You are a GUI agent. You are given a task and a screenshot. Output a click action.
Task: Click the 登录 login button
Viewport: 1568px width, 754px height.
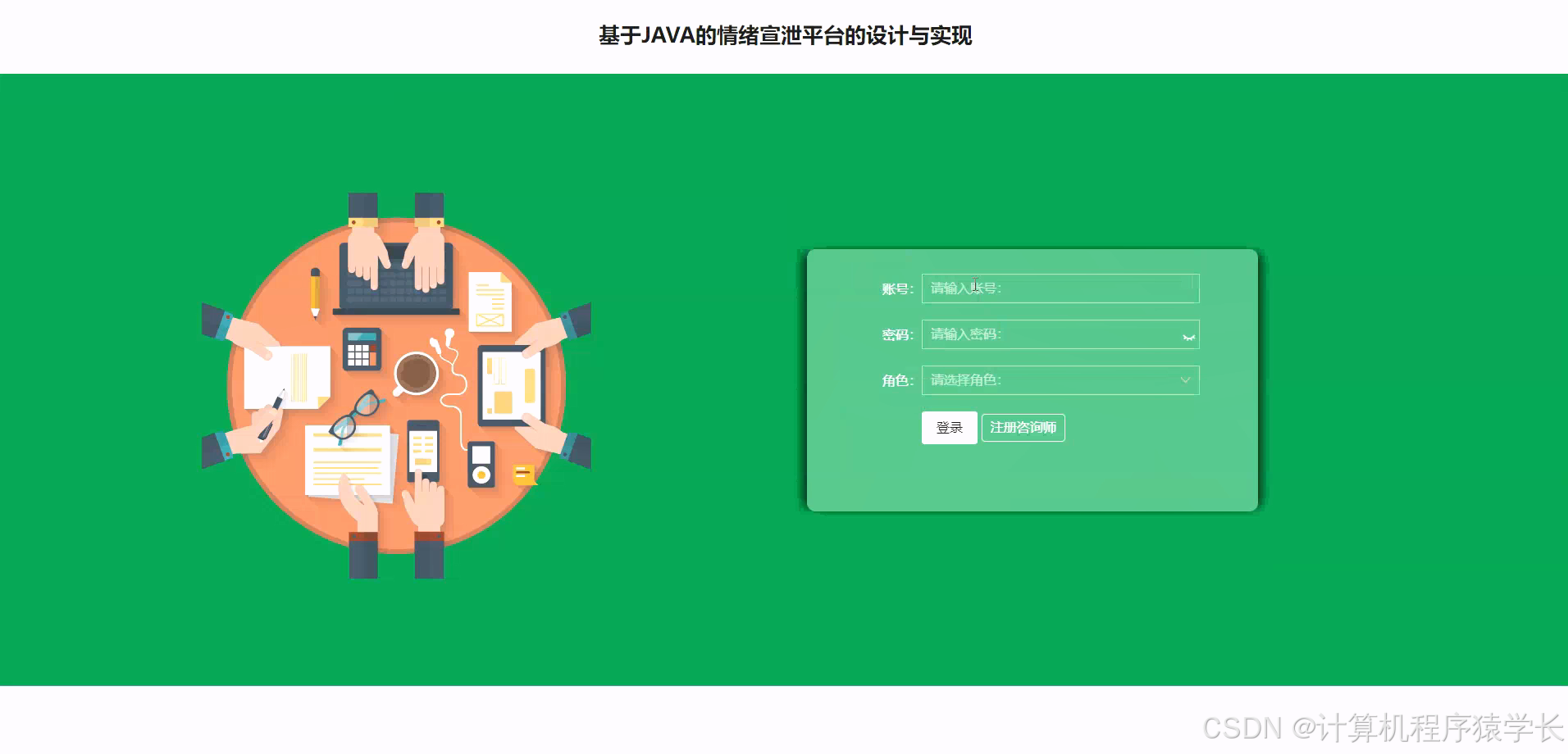point(949,428)
